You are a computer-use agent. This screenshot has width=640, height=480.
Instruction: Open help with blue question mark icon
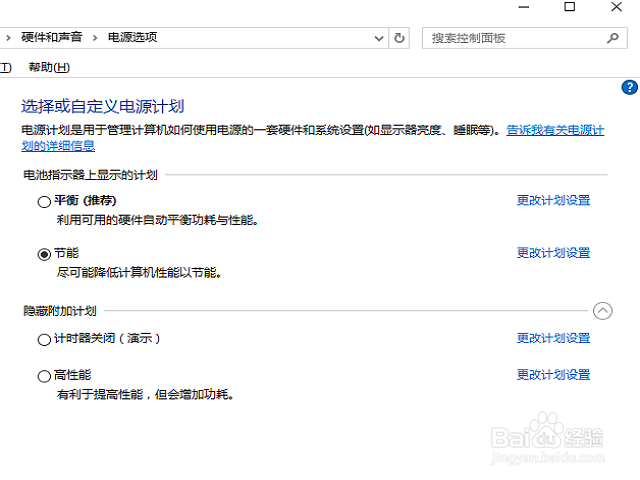pos(629,87)
